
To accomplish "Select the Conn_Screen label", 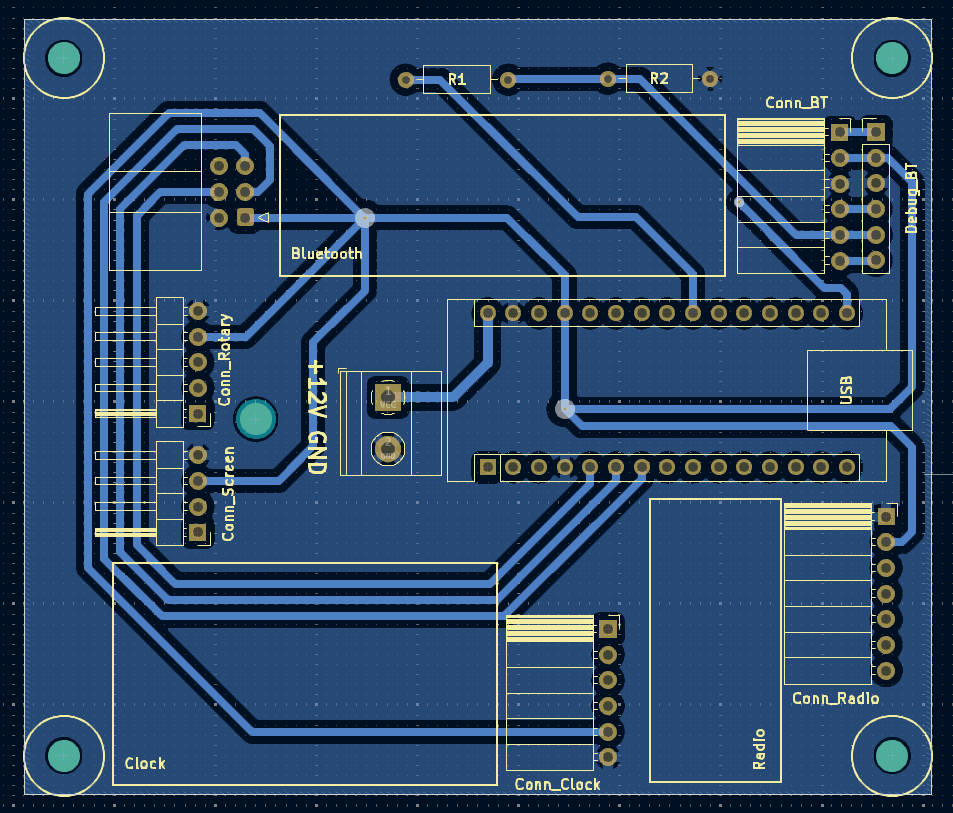I will coord(229,494).
